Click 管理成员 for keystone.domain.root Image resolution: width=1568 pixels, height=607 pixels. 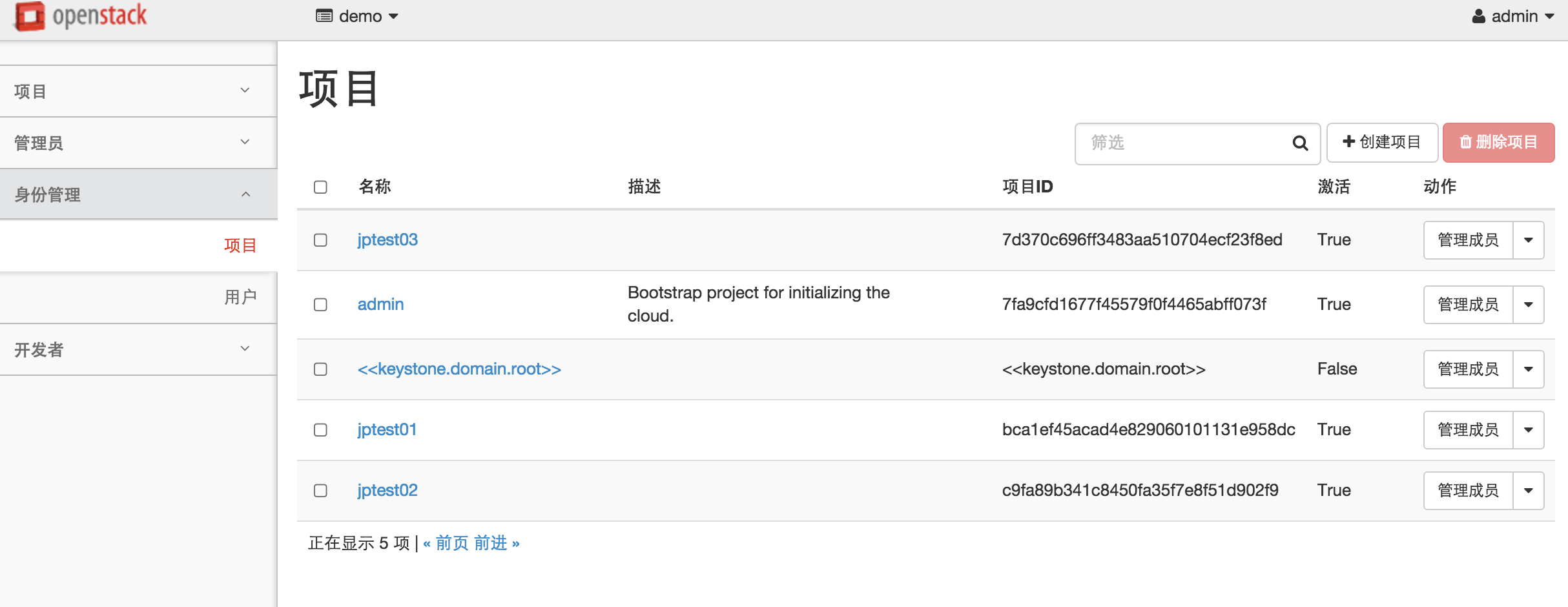(1468, 369)
